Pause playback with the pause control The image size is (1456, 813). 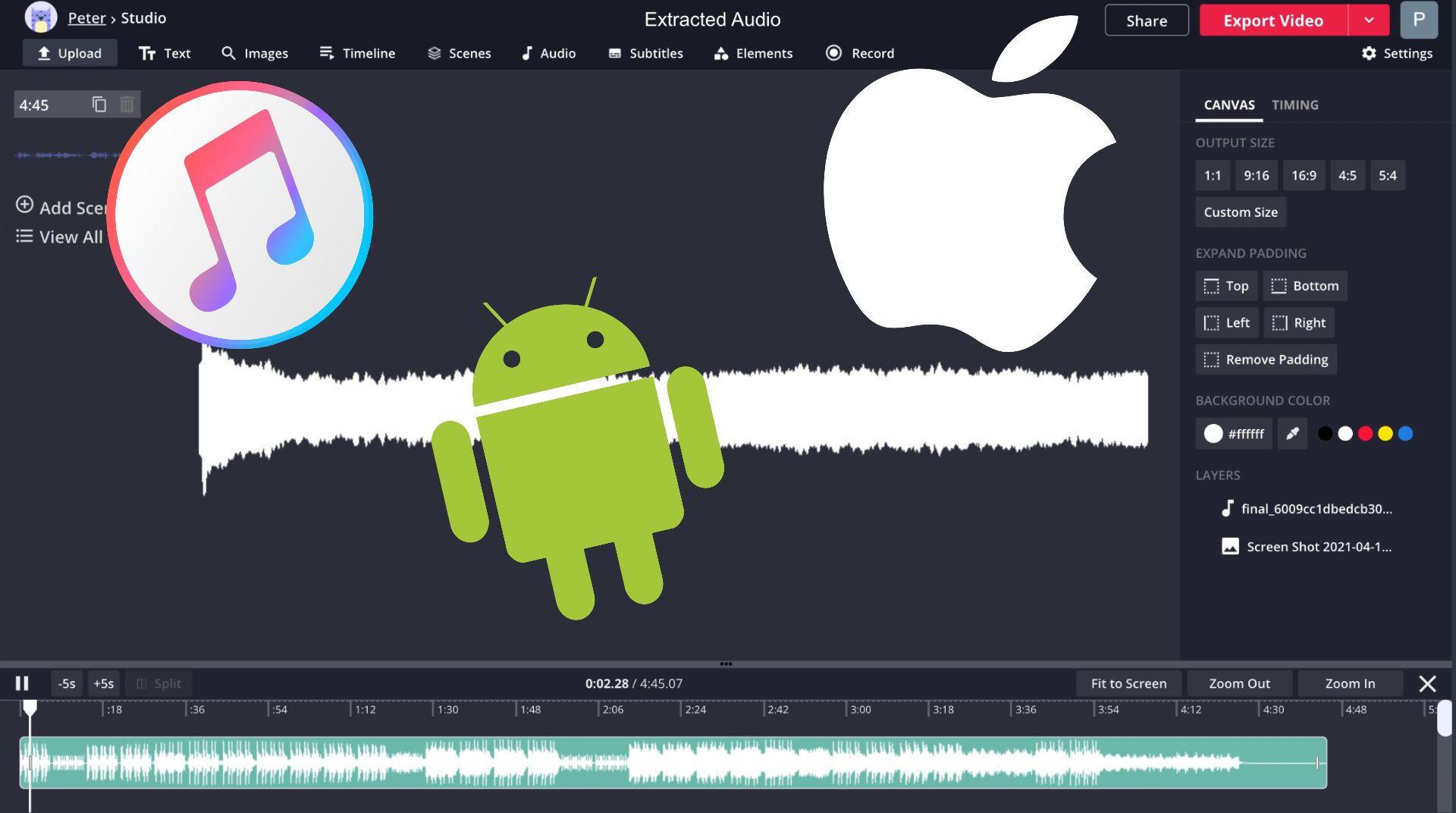[x=22, y=683]
